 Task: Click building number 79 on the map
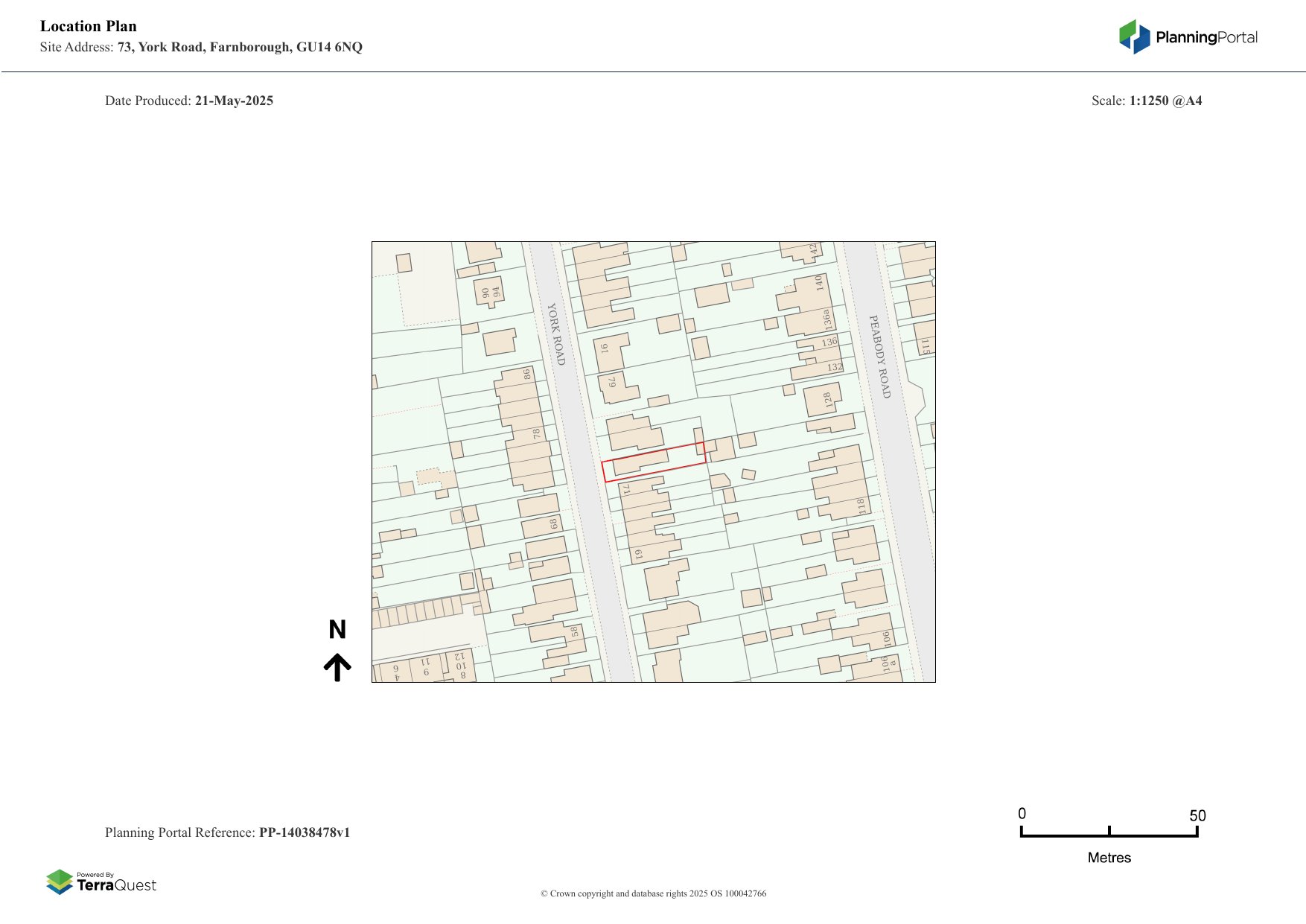[x=612, y=382]
